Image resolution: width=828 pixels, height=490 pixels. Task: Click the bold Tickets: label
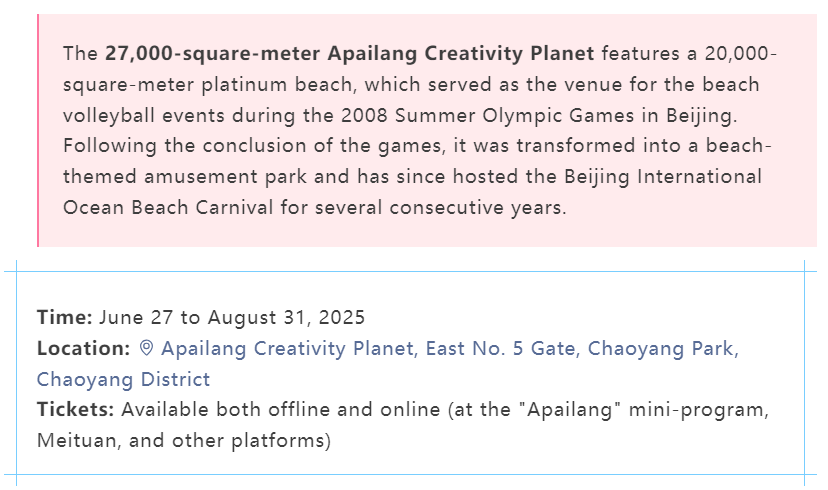tap(76, 410)
